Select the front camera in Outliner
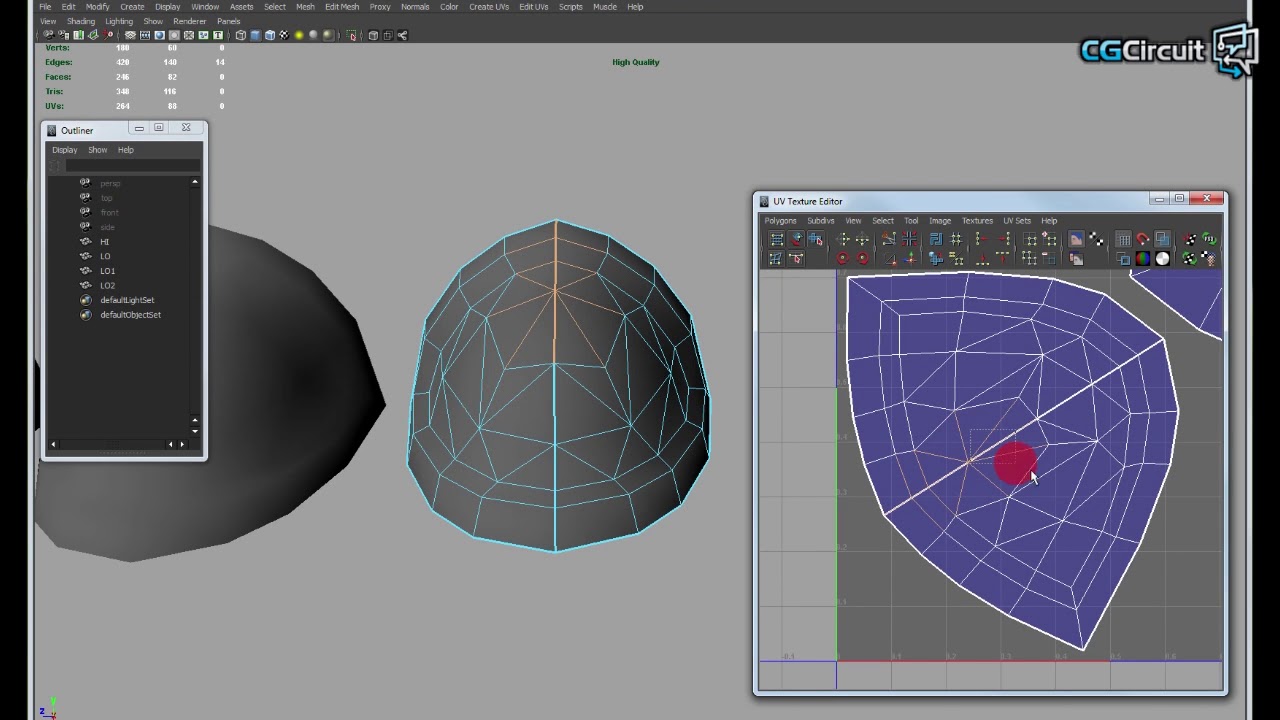Image resolution: width=1280 pixels, height=720 pixels. 109,212
